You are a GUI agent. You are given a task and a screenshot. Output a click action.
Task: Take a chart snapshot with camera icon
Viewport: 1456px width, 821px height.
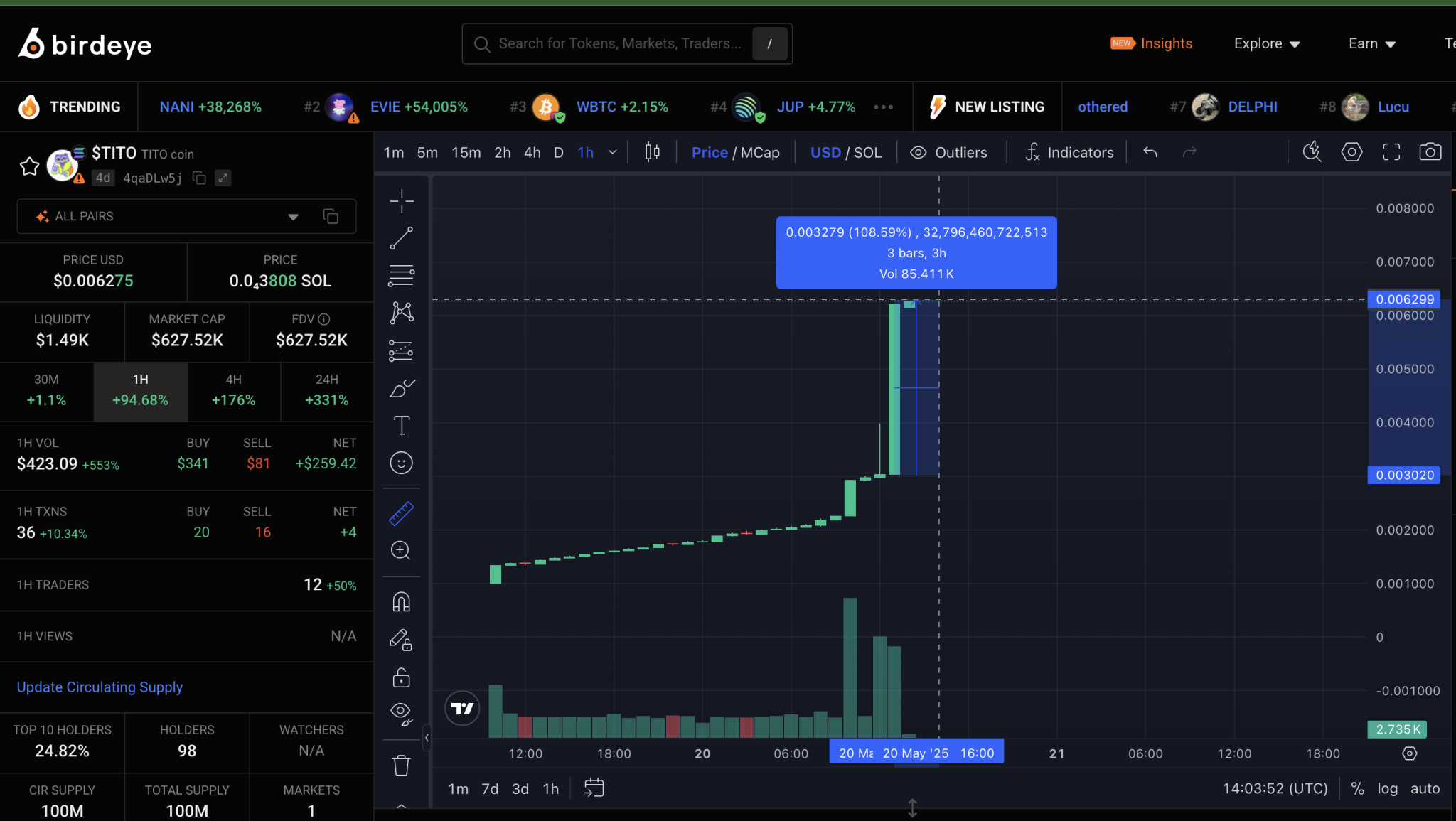click(1430, 151)
